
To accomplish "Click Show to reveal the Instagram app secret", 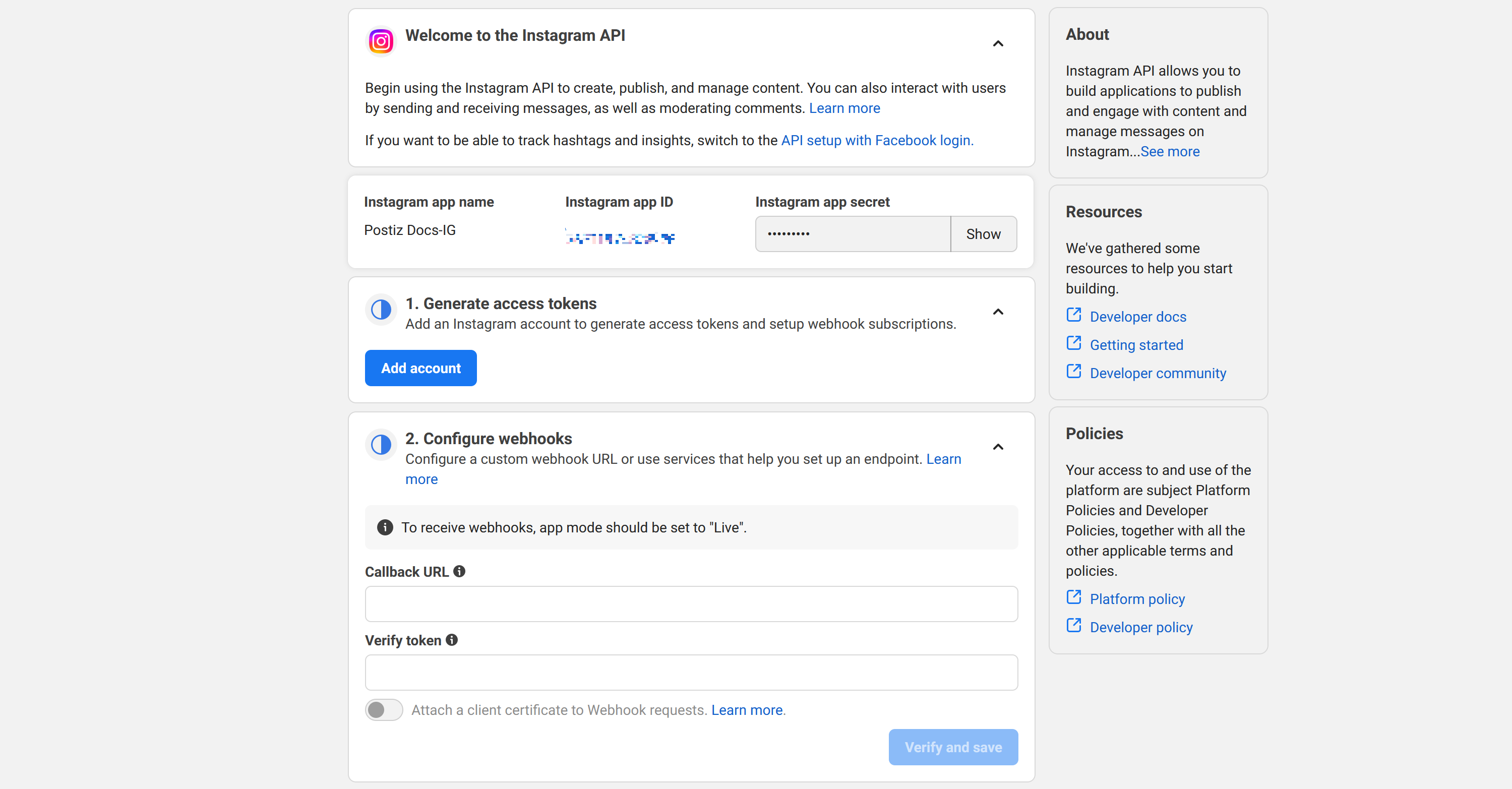I will click(983, 233).
